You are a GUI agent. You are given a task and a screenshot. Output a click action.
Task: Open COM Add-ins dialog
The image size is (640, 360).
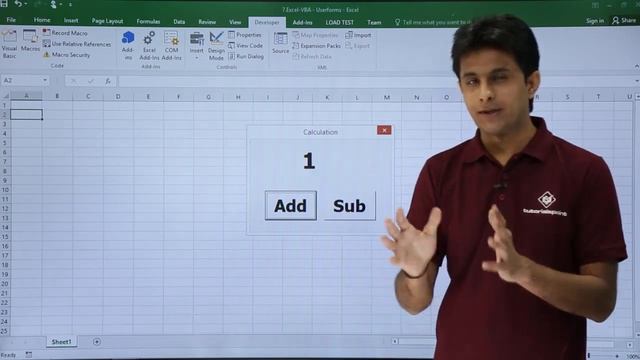[171, 45]
